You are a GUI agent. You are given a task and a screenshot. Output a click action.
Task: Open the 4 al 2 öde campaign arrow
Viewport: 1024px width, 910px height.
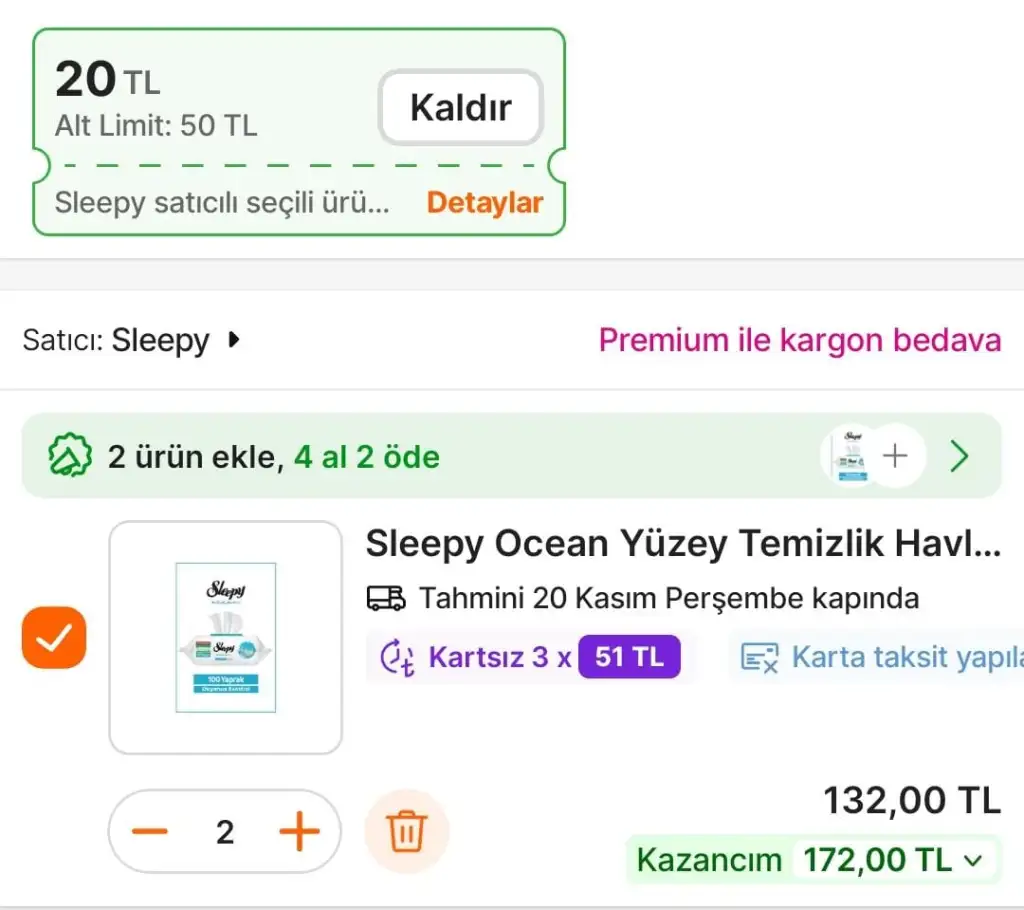click(x=959, y=457)
